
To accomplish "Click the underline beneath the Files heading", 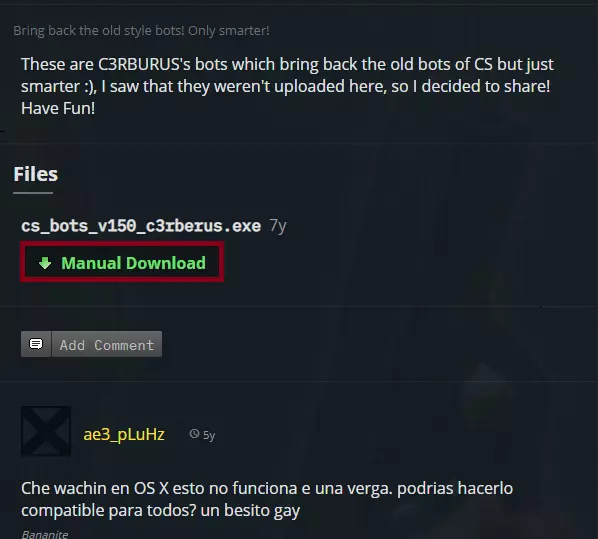I will pyautogui.click(x=33, y=193).
